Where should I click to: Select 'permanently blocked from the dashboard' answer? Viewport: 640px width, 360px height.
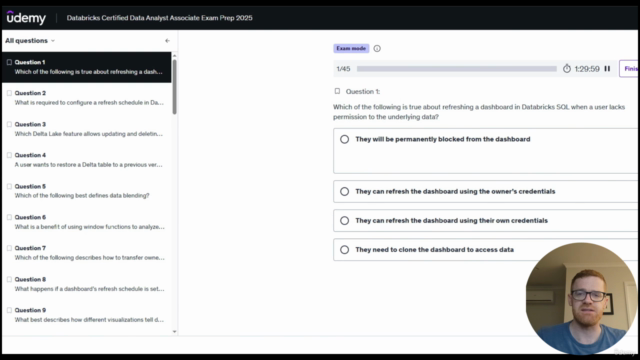click(486, 151)
